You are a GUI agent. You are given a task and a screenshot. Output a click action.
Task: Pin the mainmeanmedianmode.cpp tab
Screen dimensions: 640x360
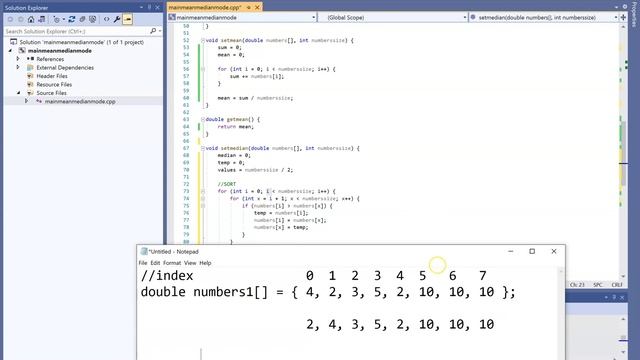[x=249, y=7]
